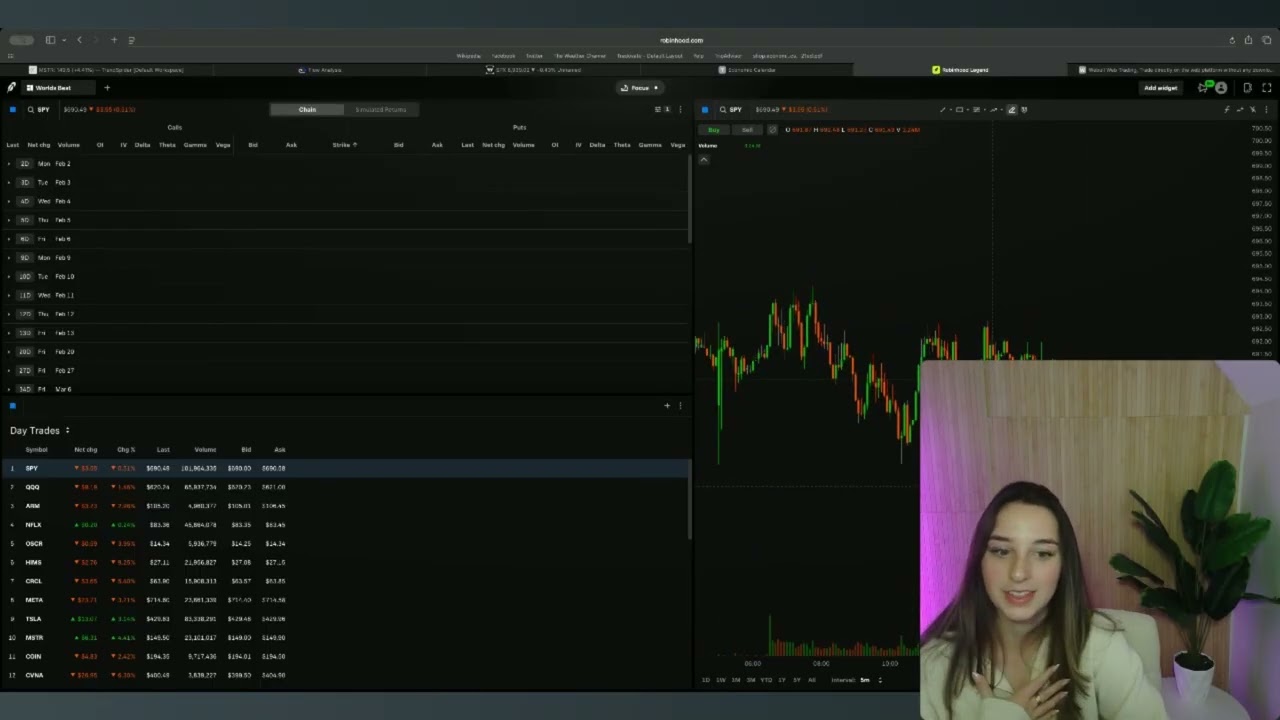1280x720 pixels.
Task: Click the notifications megaphone icon
Action: (x=1203, y=88)
